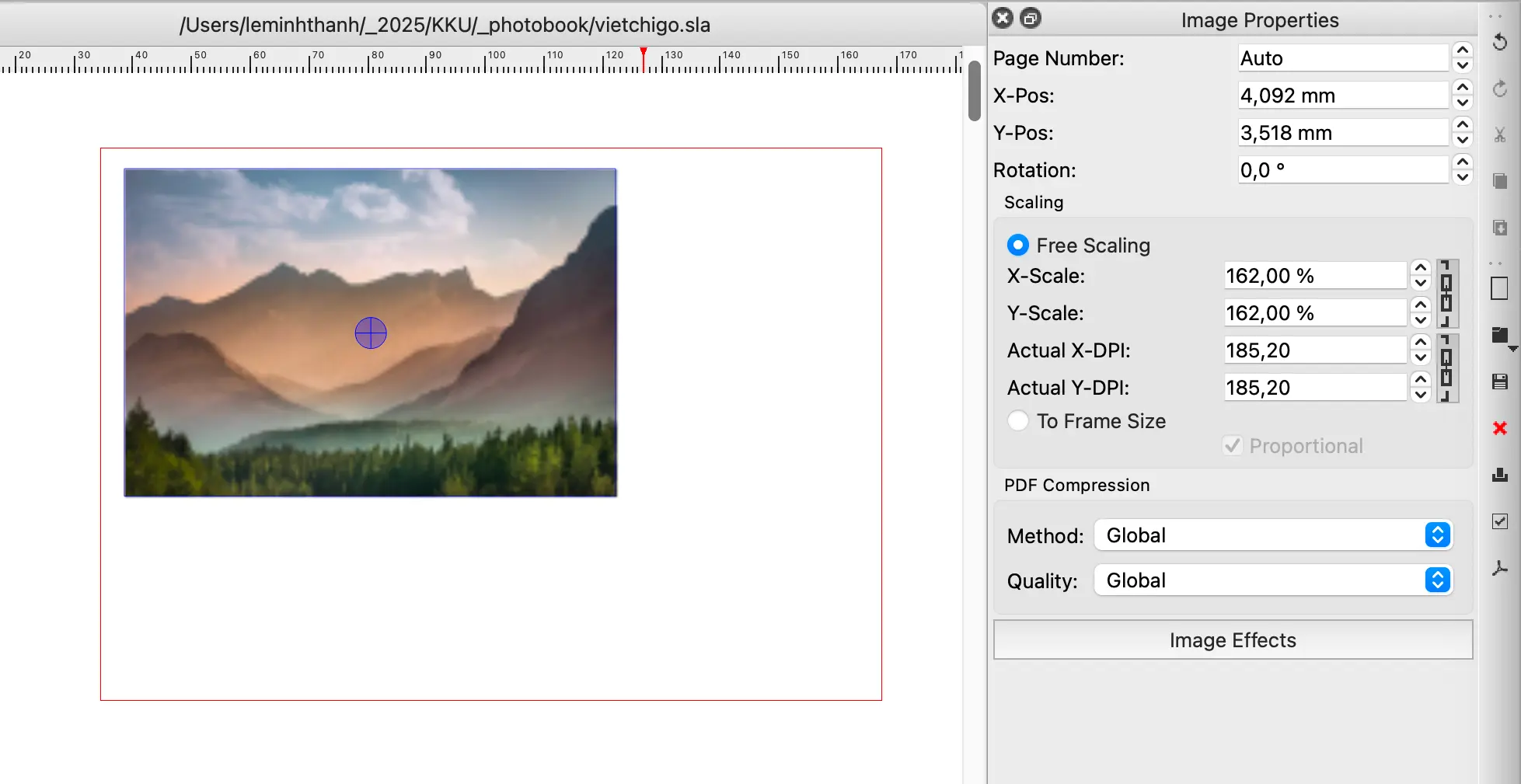Click the X-Pos input field
The height and width of the screenshot is (784, 1521).
[x=1342, y=96]
